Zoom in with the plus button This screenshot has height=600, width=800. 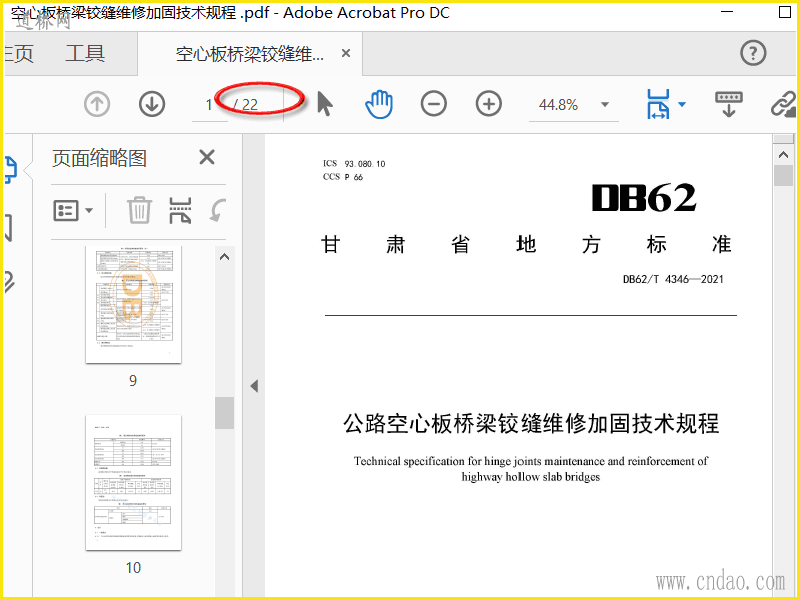(489, 104)
